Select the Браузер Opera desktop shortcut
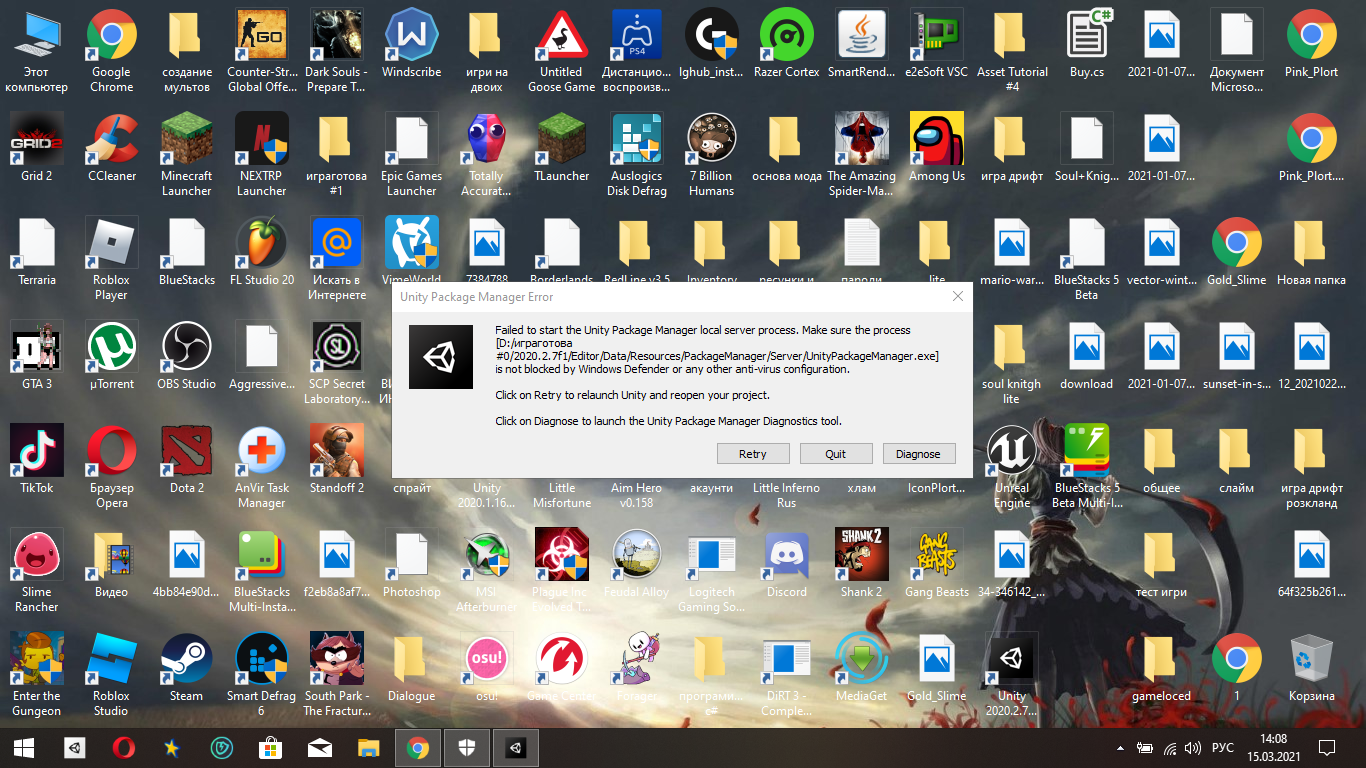The image size is (1366, 768). click(x=111, y=468)
